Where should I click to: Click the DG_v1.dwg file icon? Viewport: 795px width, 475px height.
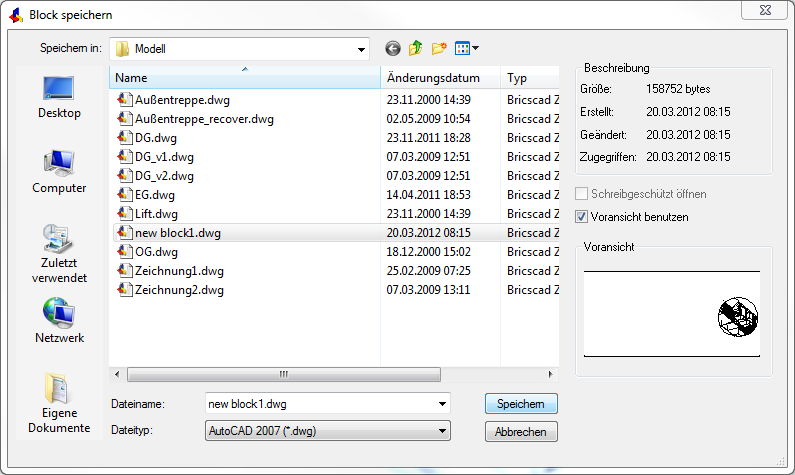point(125,157)
